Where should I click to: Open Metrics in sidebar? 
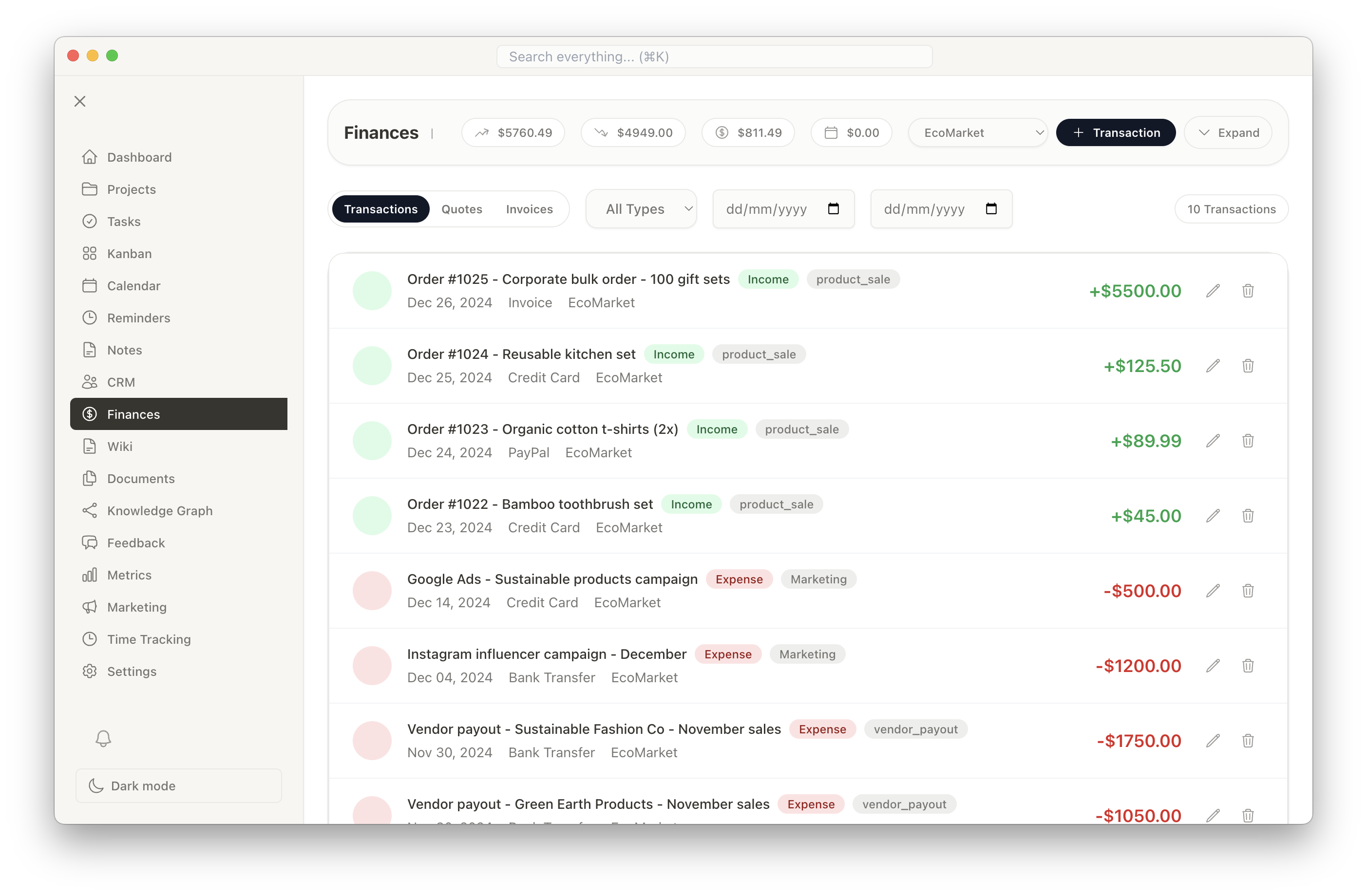[179, 575]
